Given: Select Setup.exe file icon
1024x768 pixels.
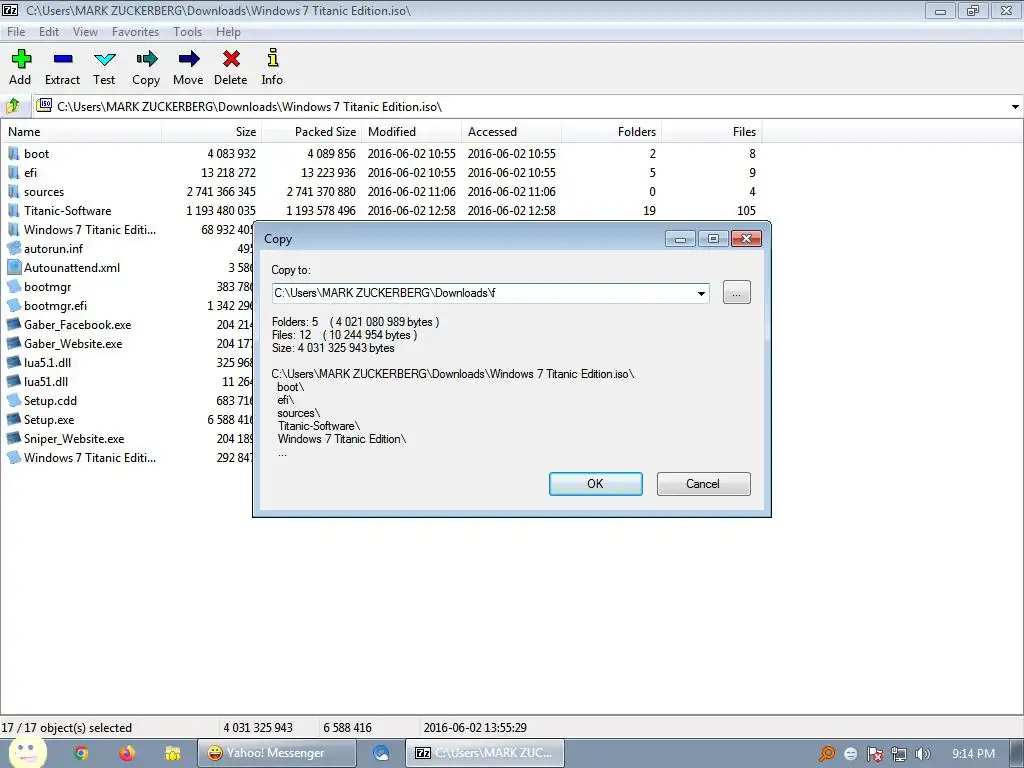Looking at the screenshot, I should click(x=14, y=419).
